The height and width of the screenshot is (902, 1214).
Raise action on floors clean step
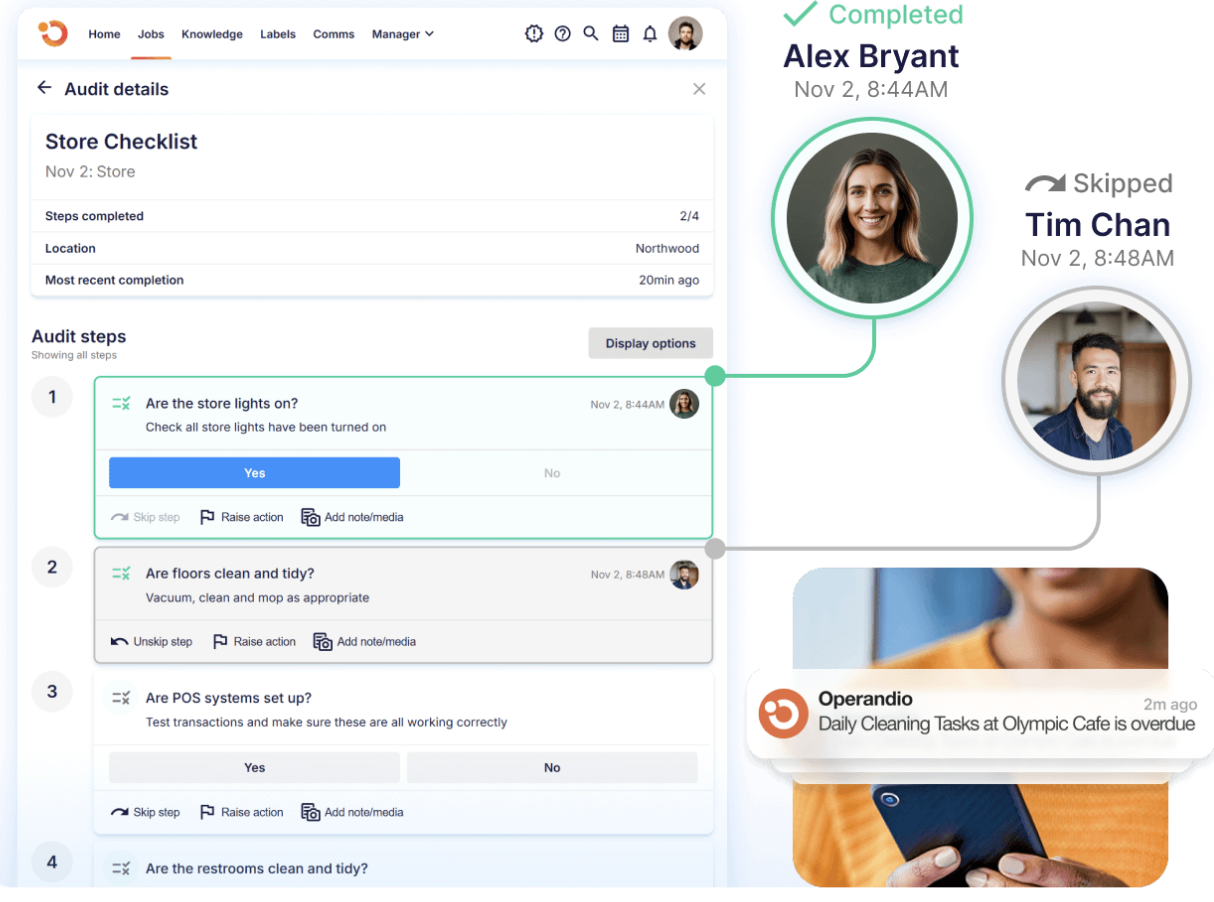(x=254, y=641)
